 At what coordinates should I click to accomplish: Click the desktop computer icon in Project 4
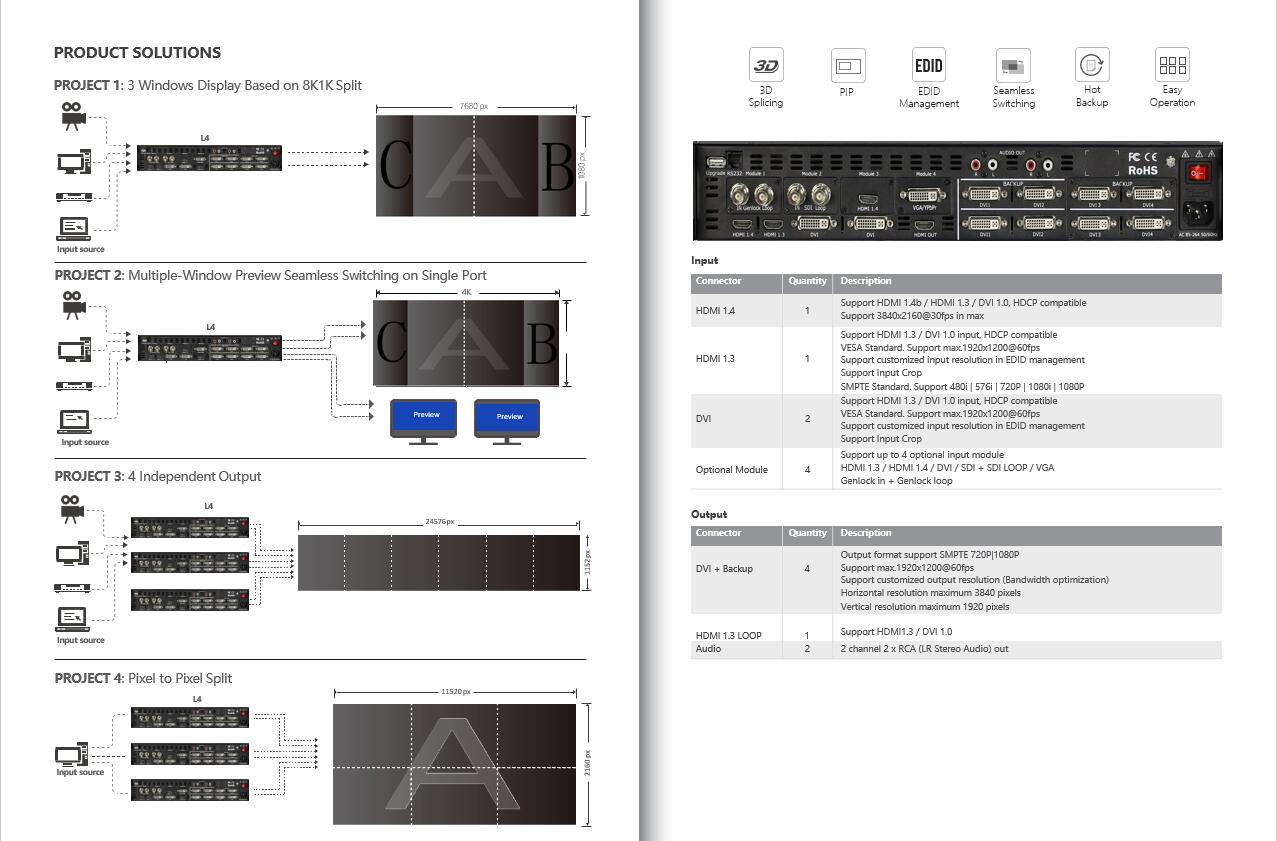point(73,754)
